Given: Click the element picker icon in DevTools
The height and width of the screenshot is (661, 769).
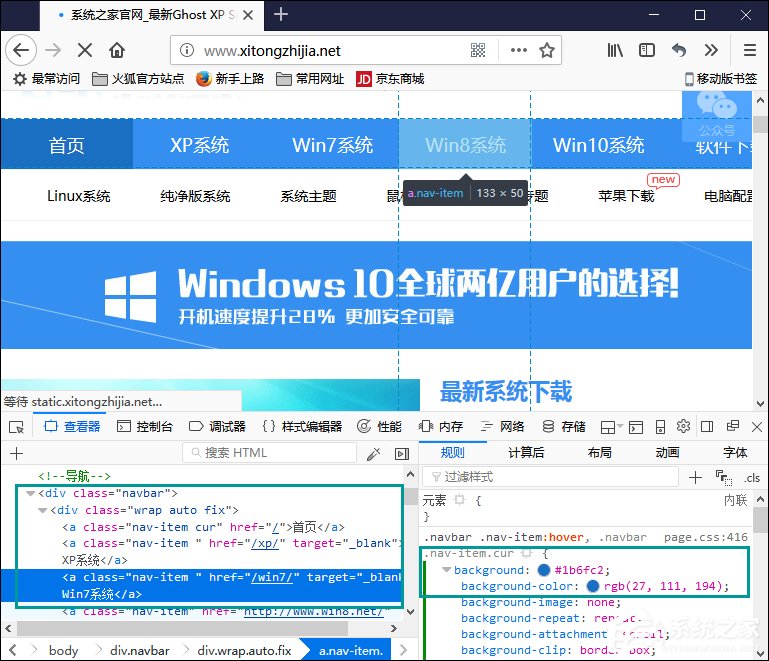Looking at the screenshot, I should (x=17, y=427).
